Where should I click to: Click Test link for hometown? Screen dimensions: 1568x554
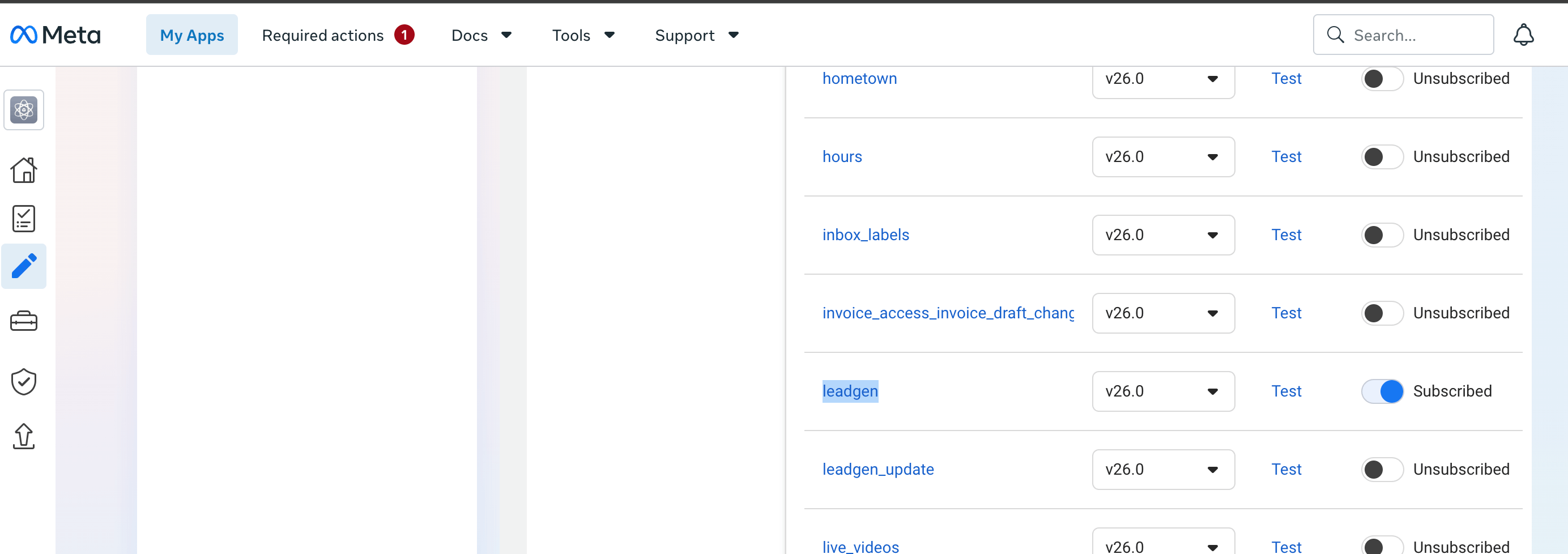point(1286,79)
